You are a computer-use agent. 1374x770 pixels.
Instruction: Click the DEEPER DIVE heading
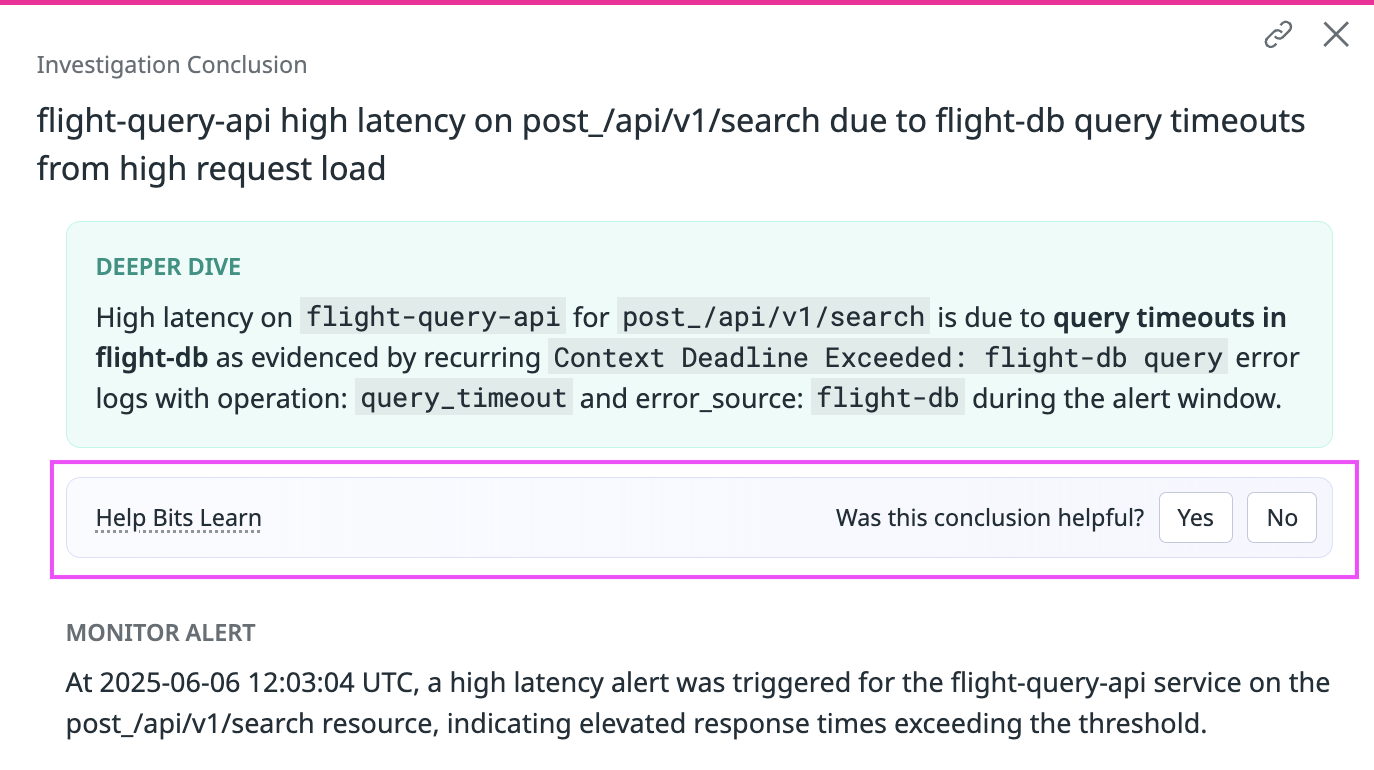point(168,267)
